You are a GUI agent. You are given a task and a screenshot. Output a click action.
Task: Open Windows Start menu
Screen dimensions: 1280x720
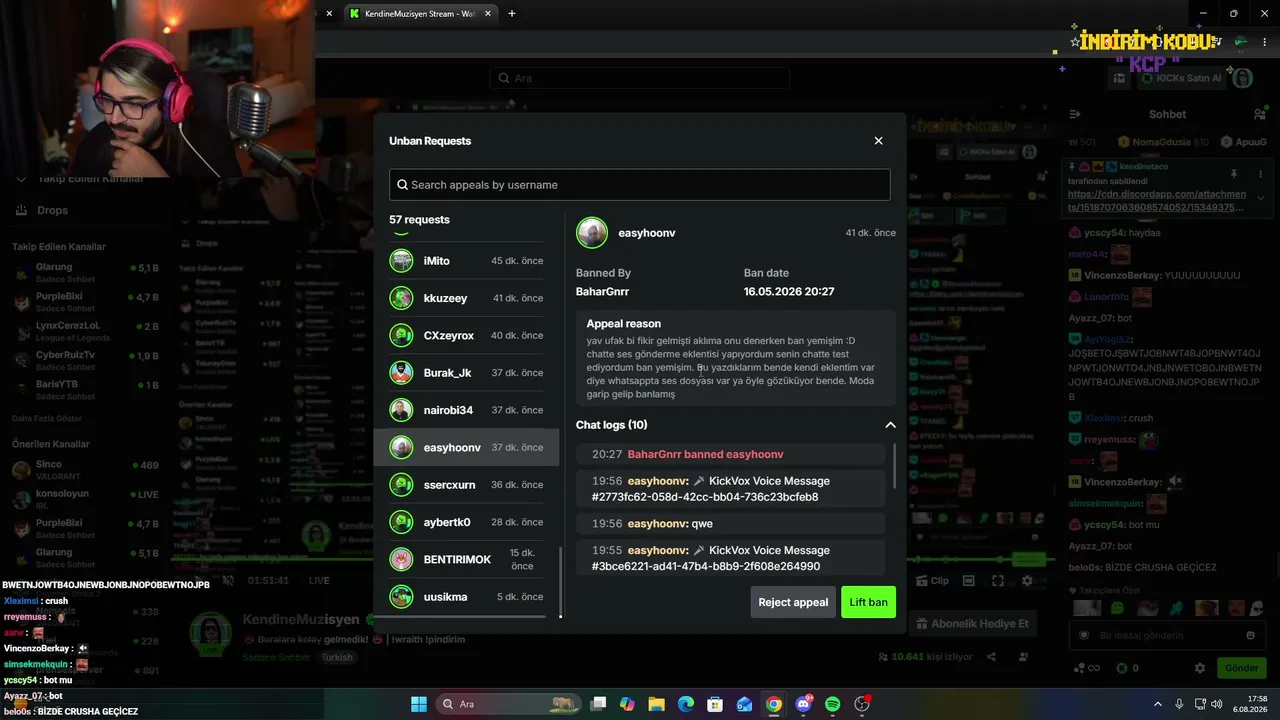point(418,704)
